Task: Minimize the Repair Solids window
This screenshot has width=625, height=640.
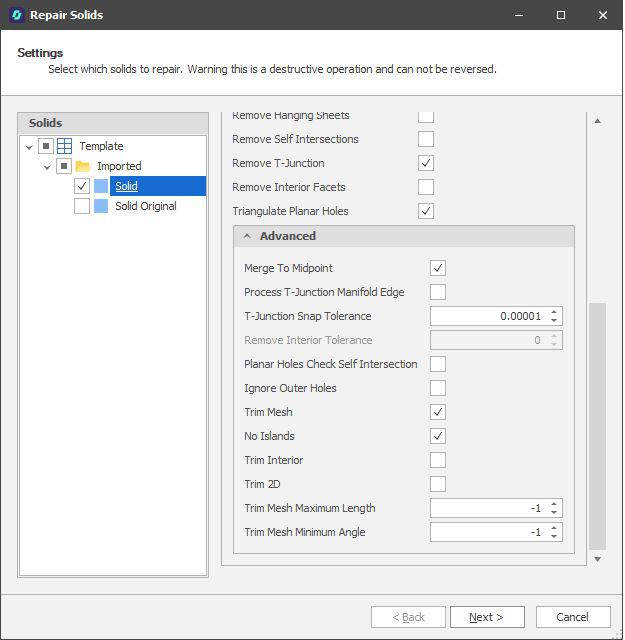Action: coord(519,15)
